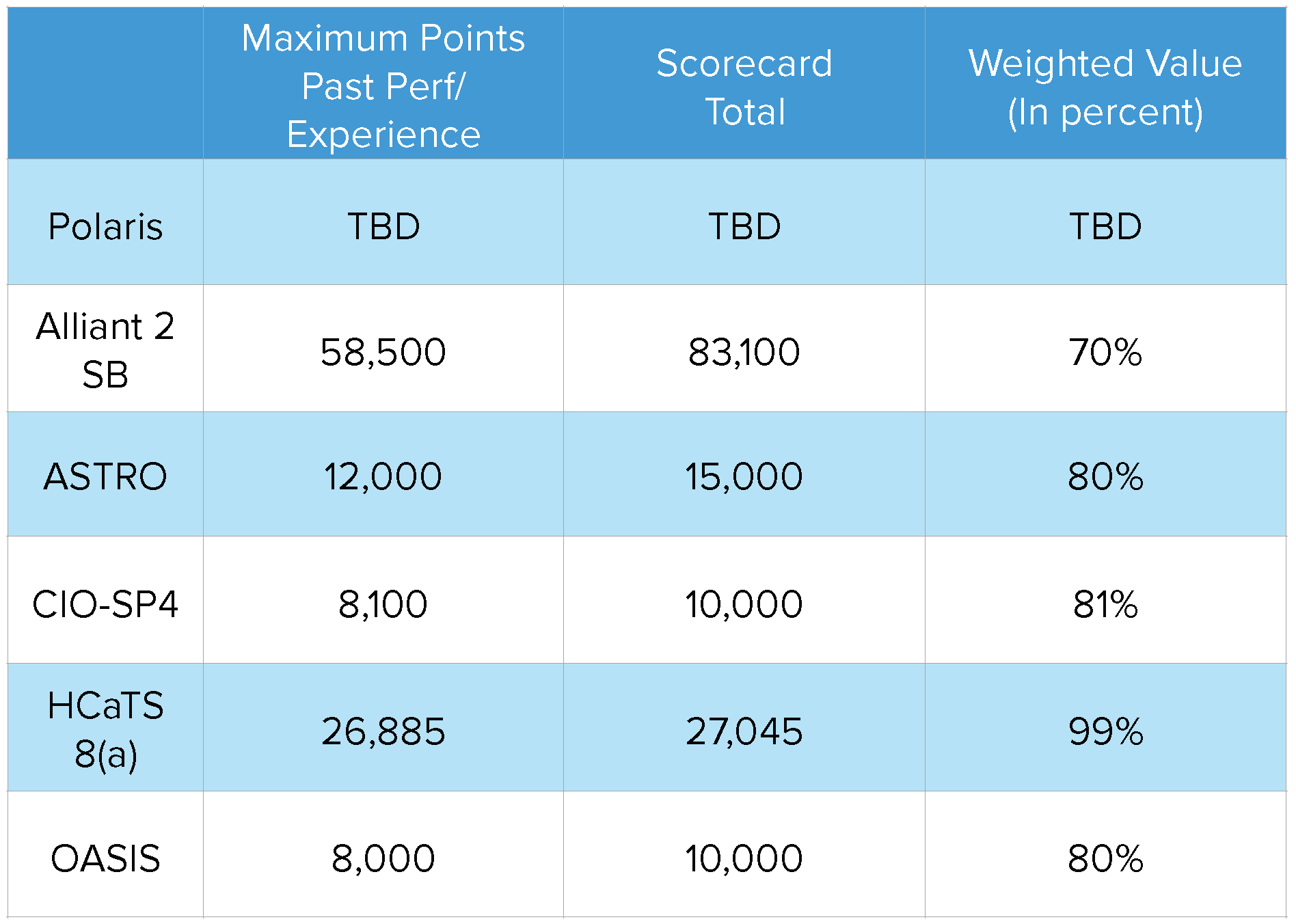Click the 15,000 scorecard cell
The width and height of the screenshot is (1296, 924).
[x=744, y=476]
